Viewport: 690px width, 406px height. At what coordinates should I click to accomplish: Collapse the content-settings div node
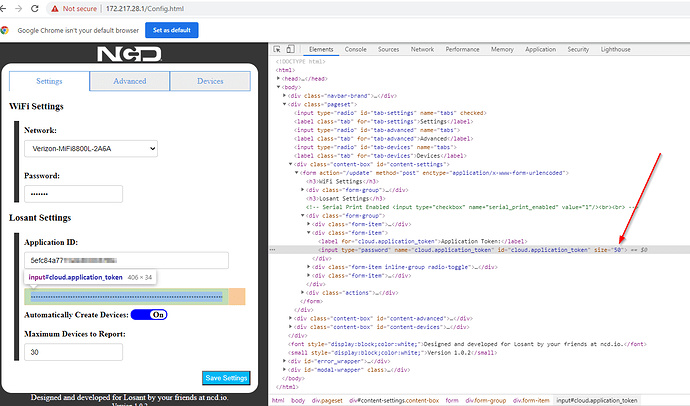(291, 164)
